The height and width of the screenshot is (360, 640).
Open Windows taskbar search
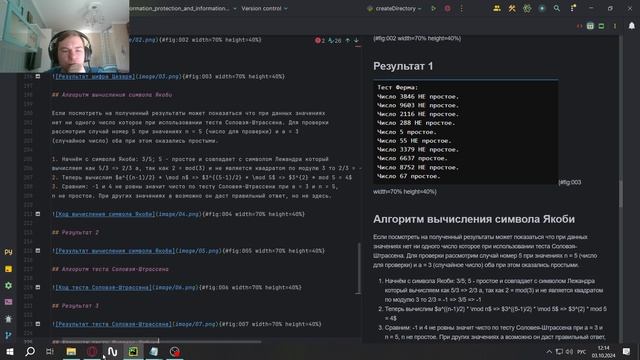coord(30,351)
